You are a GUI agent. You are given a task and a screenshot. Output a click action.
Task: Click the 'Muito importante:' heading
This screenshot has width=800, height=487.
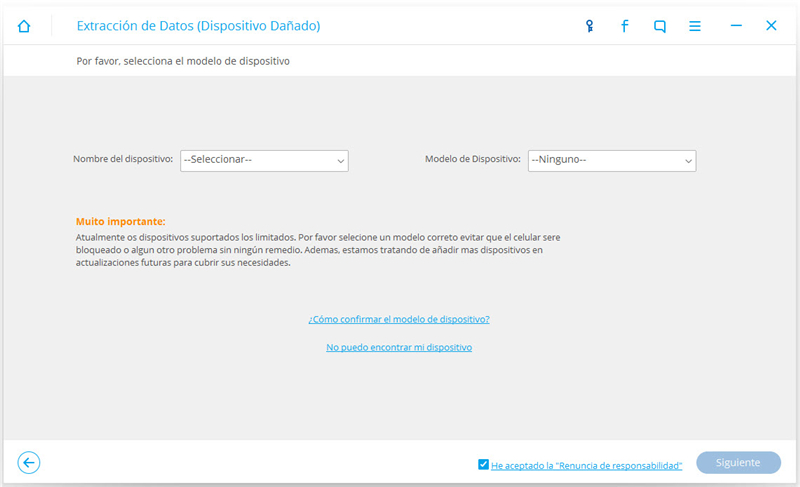pyautogui.click(x=121, y=221)
